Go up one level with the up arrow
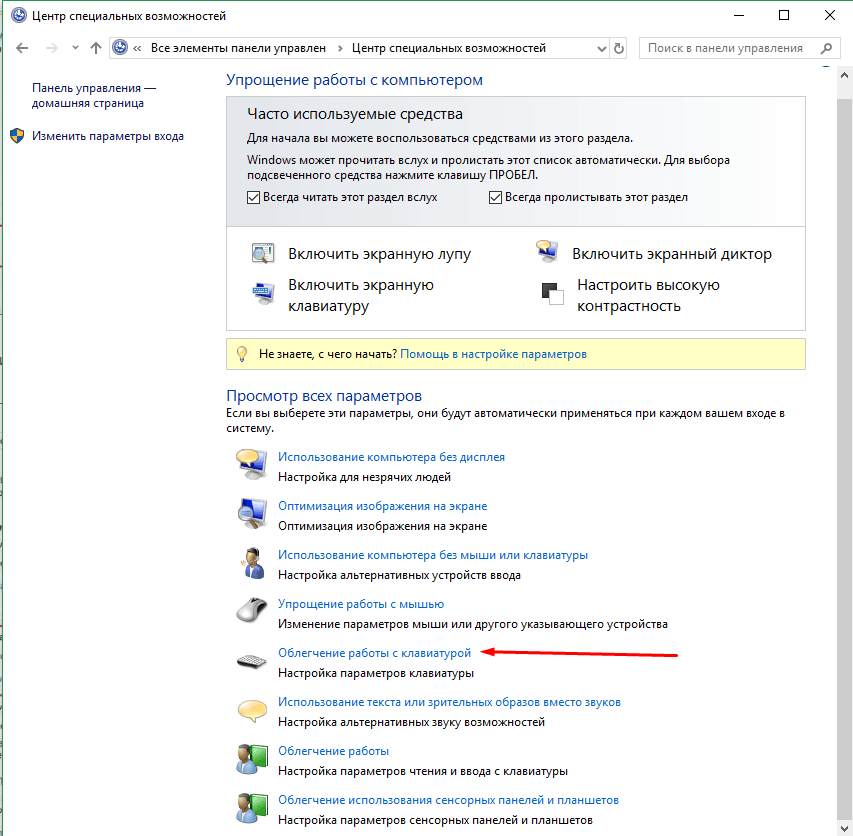The image size is (853, 836). tap(96, 48)
